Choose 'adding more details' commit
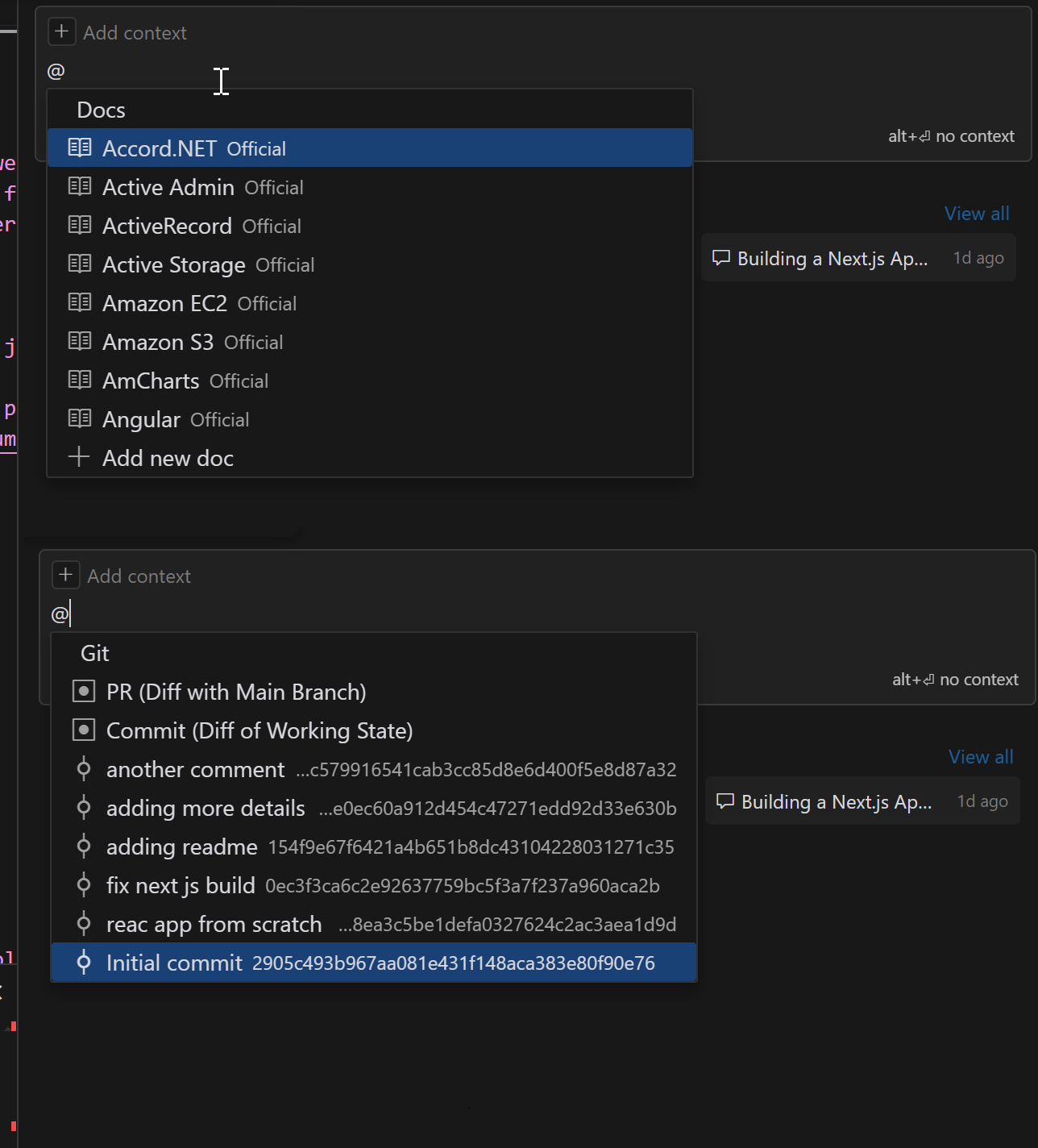1038x1148 pixels. coord(374,808)
